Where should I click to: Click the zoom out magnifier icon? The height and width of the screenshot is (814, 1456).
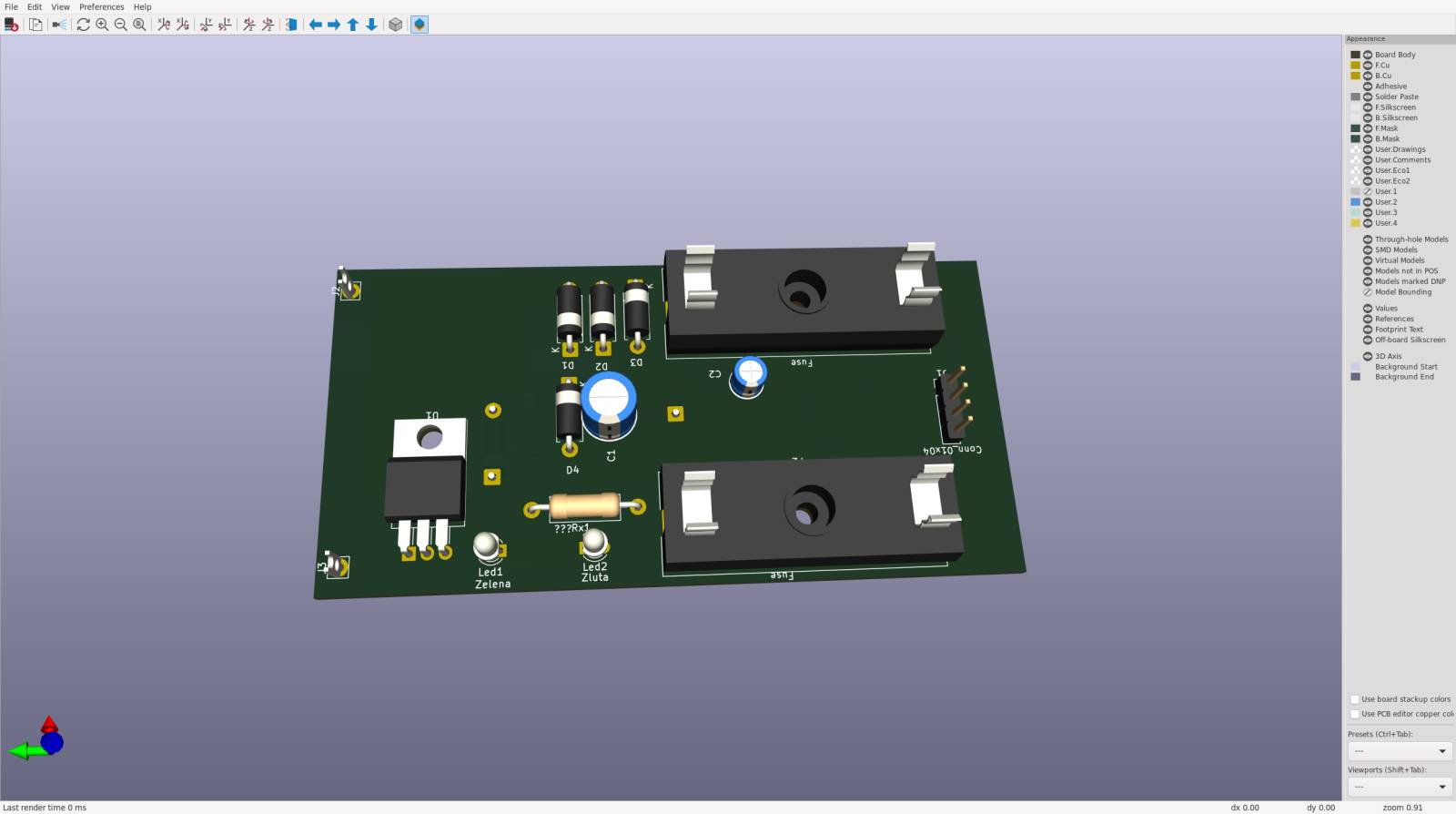click(x=121, y=25)
